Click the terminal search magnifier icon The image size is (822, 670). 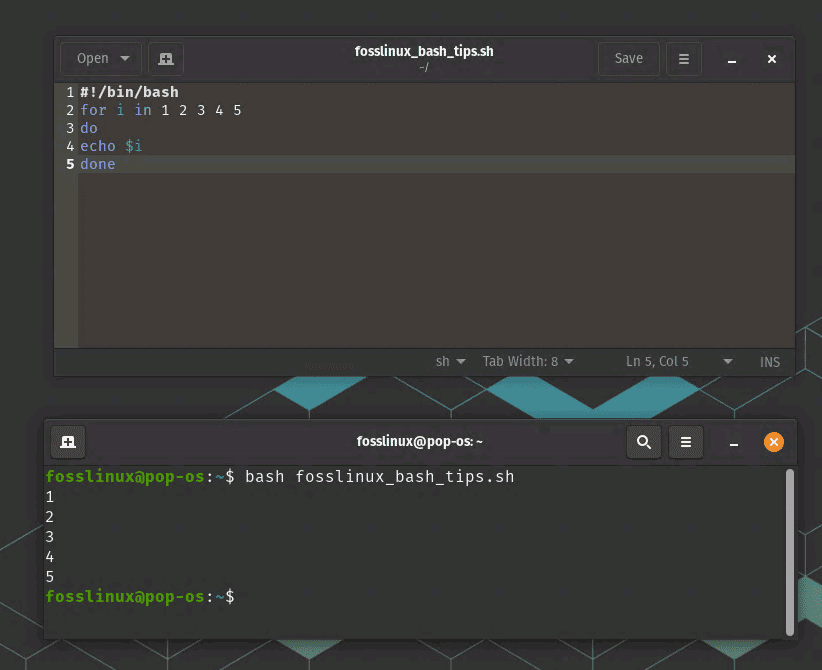pos(644,442)
